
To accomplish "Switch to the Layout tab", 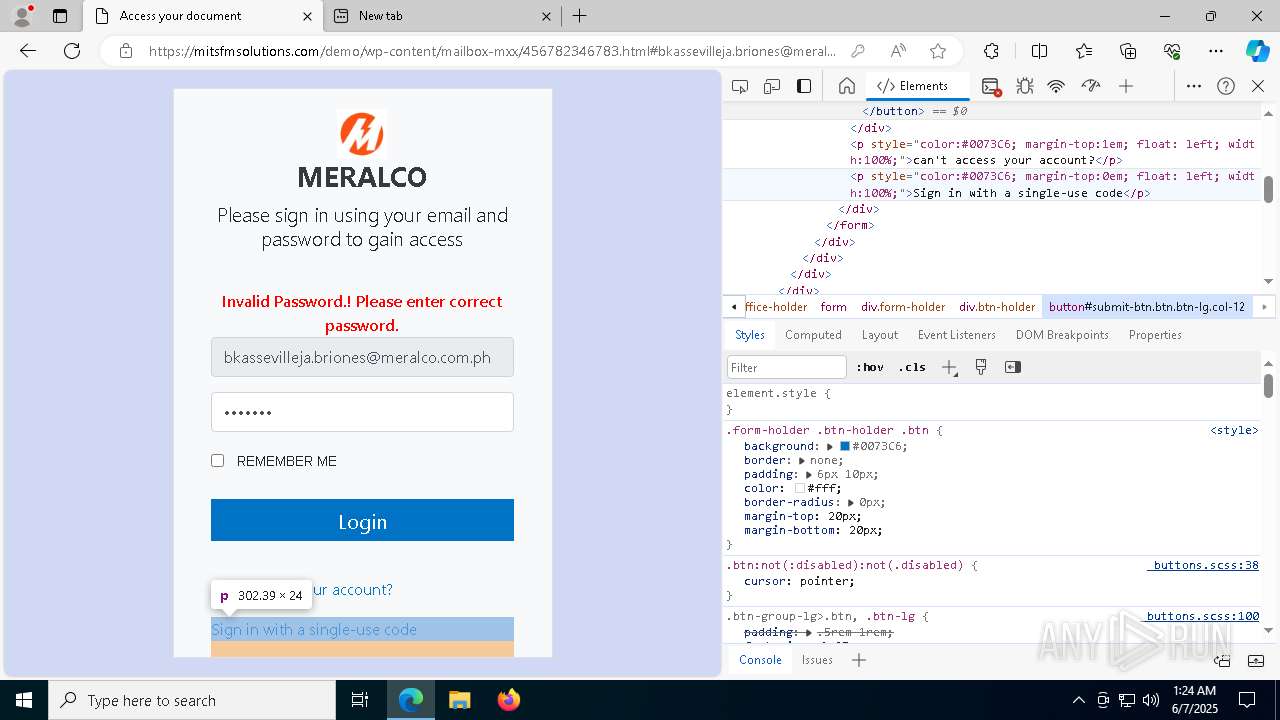I will [880, 335].
